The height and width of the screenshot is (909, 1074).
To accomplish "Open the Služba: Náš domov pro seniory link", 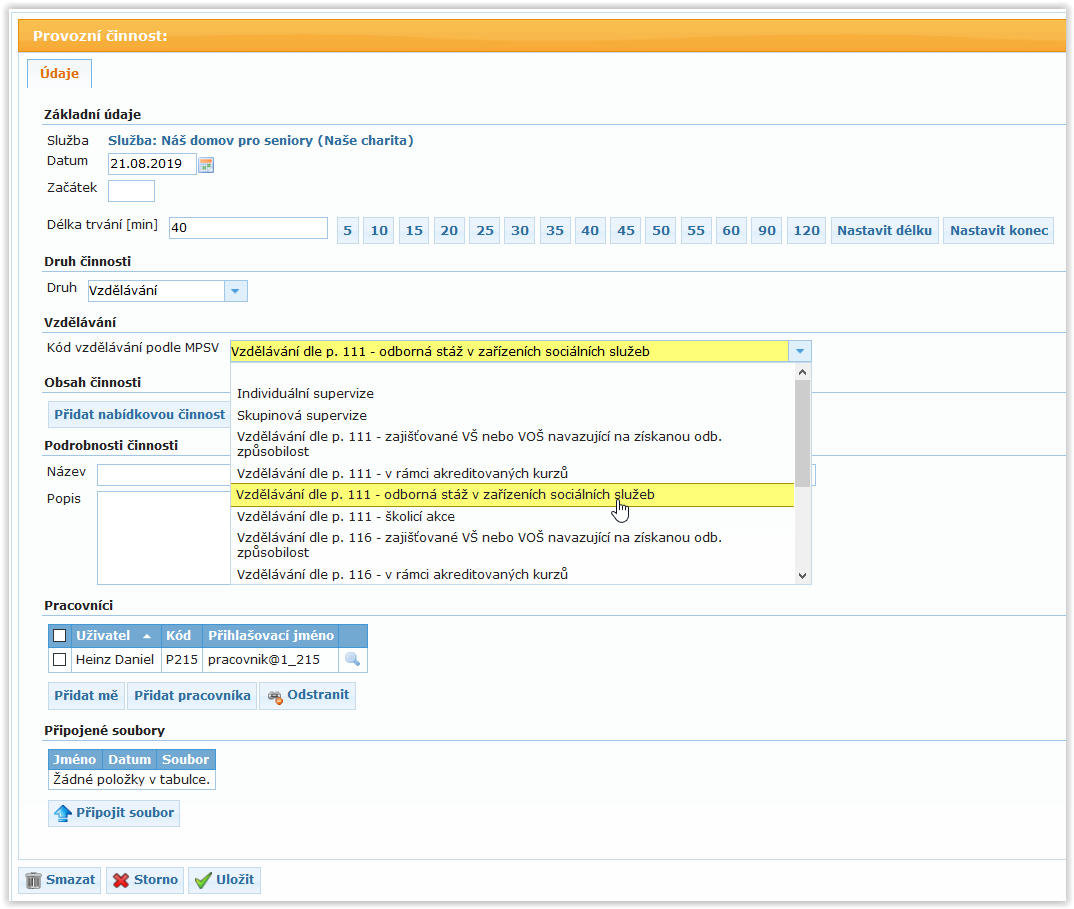I will pyautogui.click(x=261, y=140).
